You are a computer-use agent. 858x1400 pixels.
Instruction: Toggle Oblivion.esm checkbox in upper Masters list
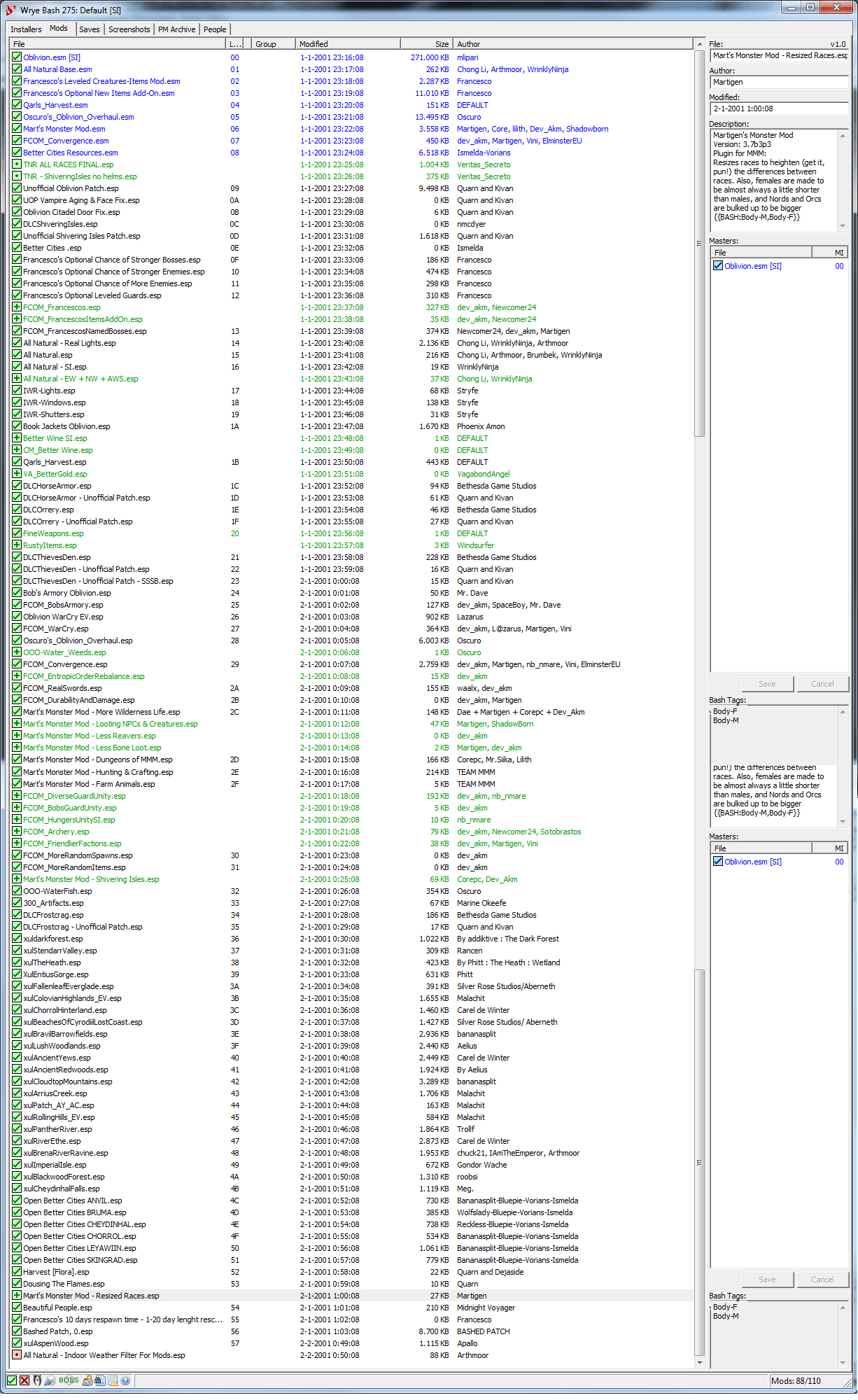pos(718,266)
